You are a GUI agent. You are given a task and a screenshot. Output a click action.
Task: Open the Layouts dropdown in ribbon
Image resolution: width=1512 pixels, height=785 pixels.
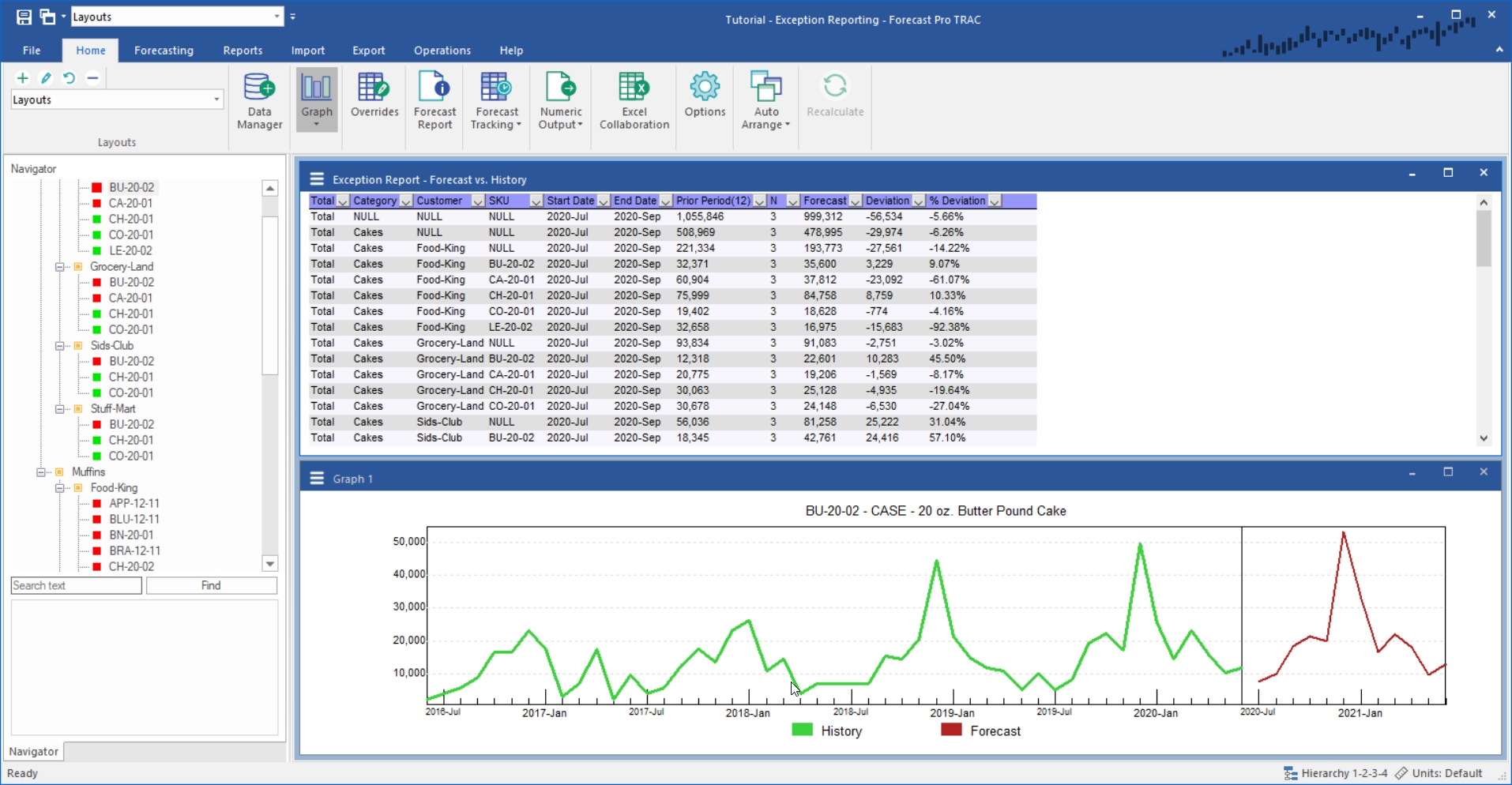point(117,100)
